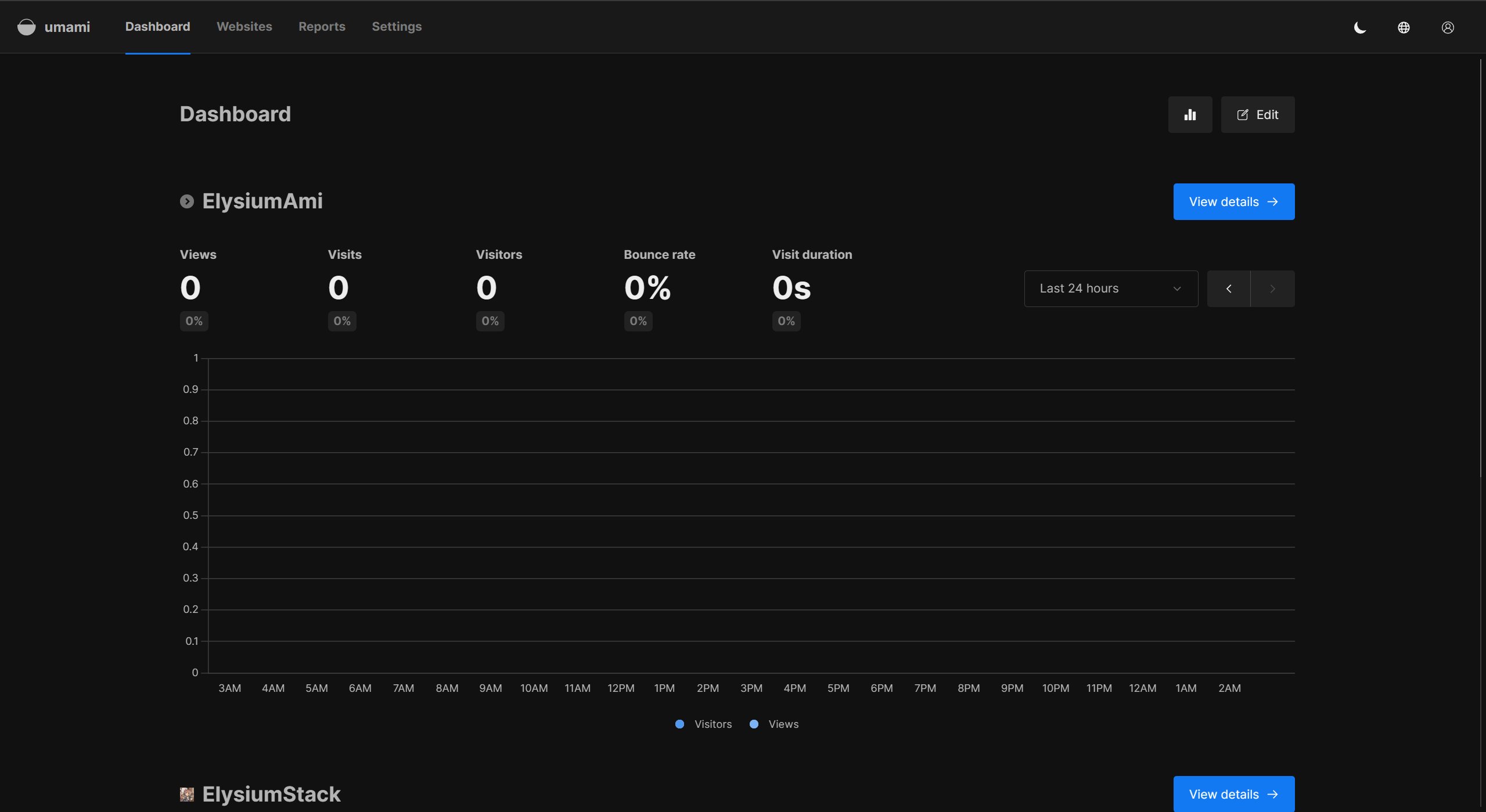View details for ElysiumAmi

[1233, 202]
